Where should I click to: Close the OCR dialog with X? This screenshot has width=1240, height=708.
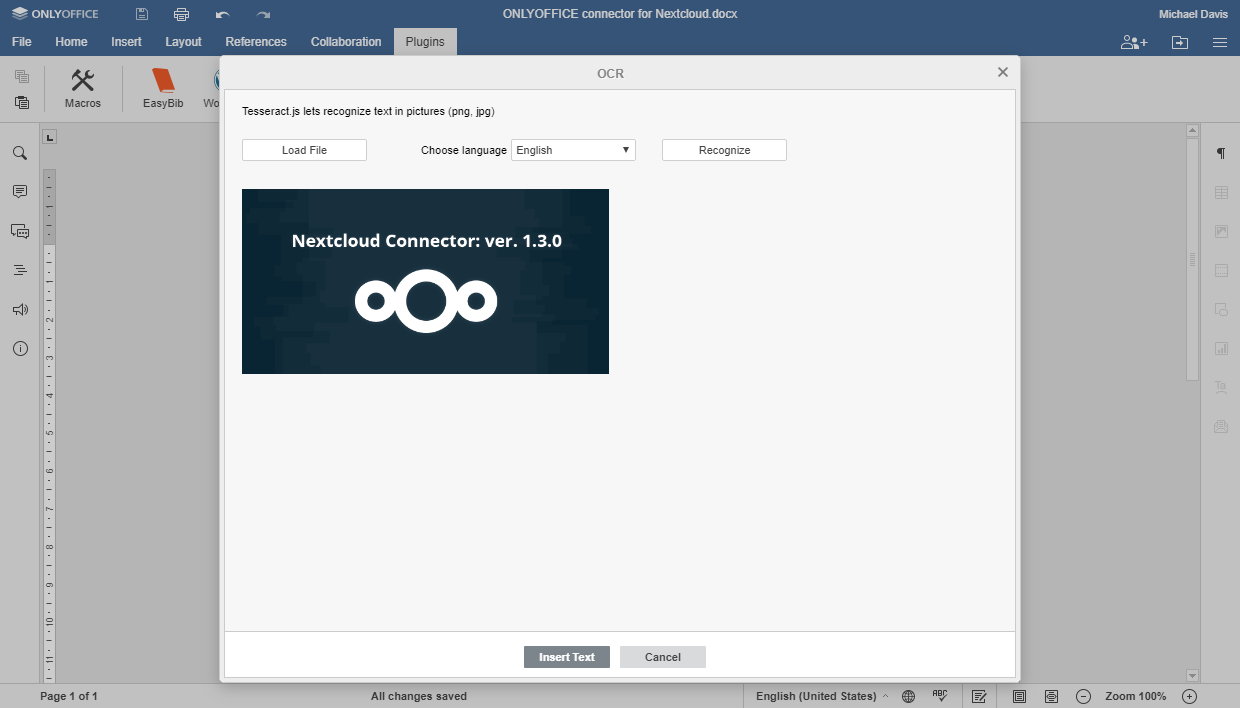coord(1003,72)
